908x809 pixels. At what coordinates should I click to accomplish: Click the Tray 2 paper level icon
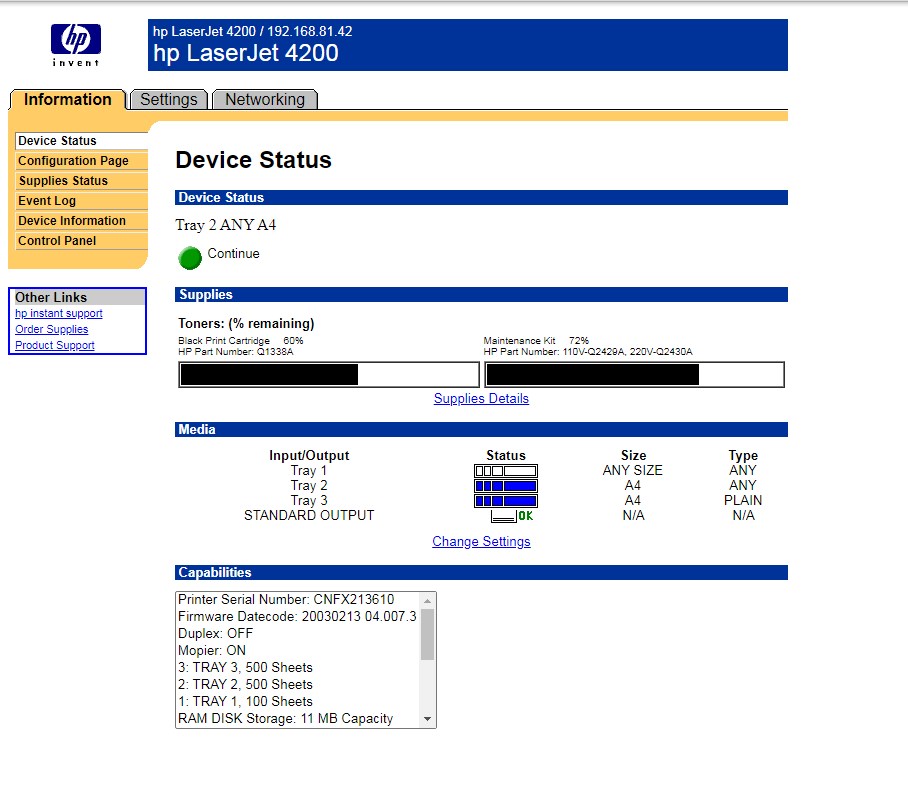(x=506, y=486)
